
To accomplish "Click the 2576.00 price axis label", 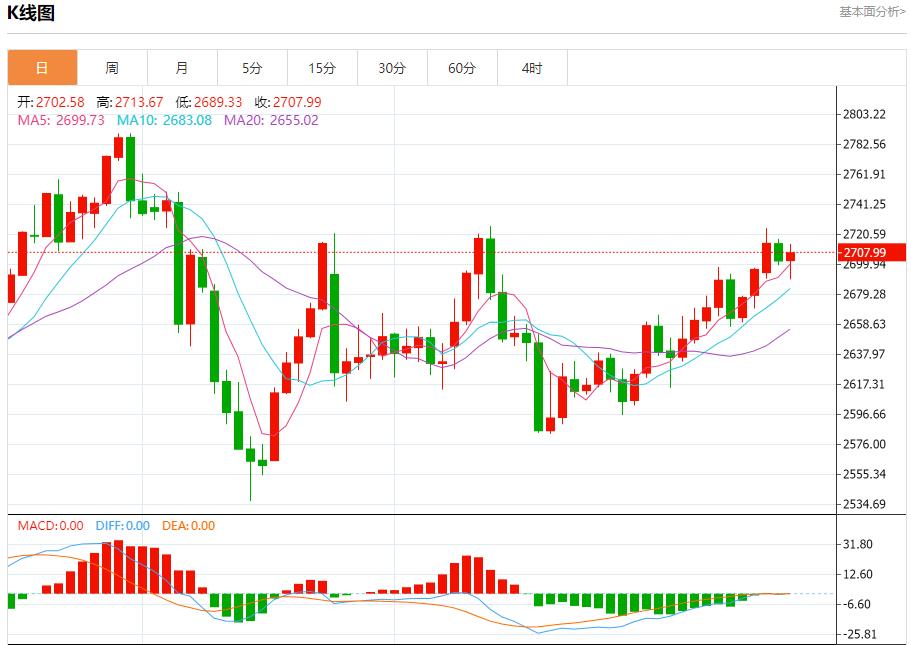I will [x=865, y=444].
